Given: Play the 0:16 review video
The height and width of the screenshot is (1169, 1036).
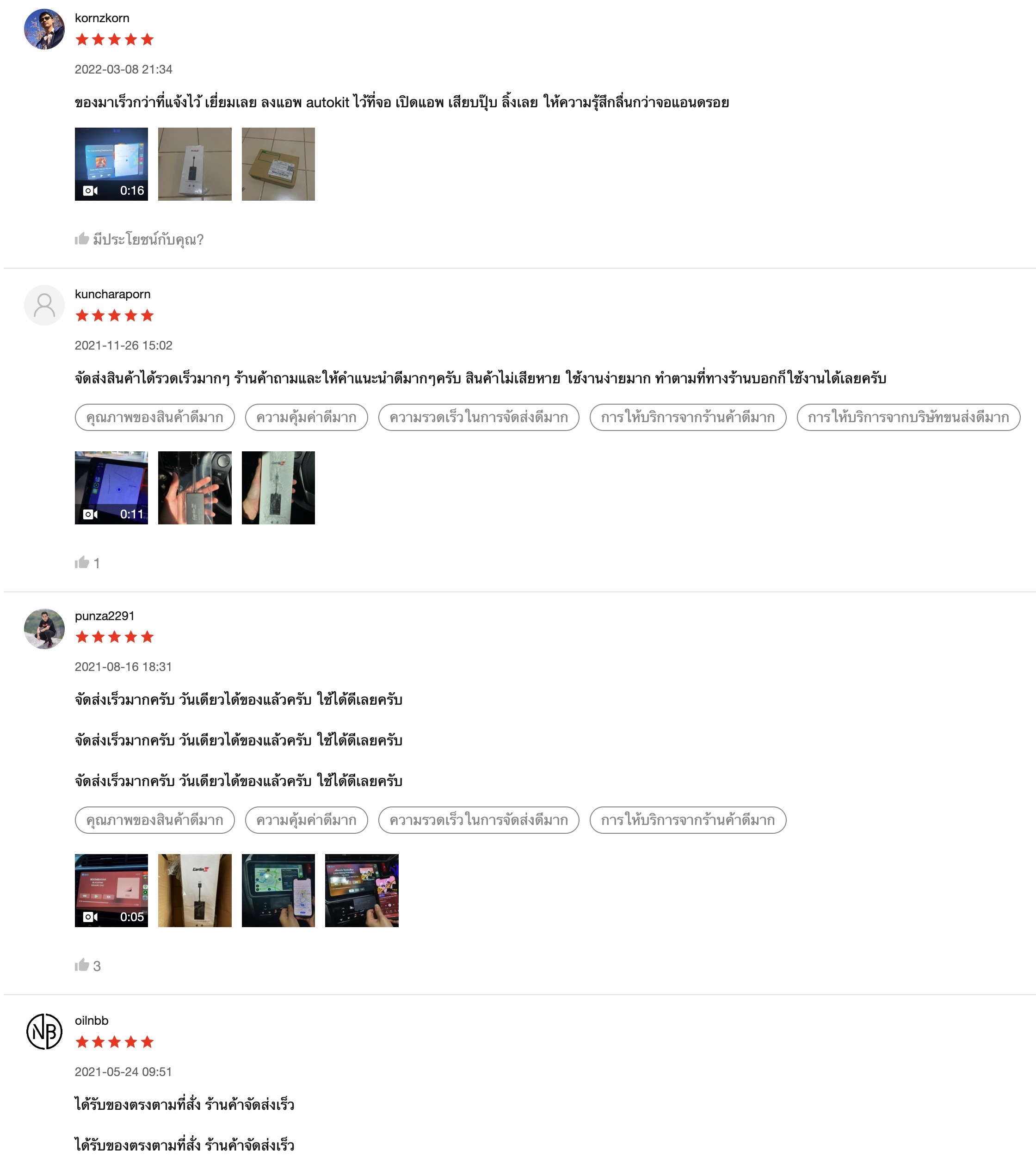Looking at the screenshot, I should click(x=111, y=164).
